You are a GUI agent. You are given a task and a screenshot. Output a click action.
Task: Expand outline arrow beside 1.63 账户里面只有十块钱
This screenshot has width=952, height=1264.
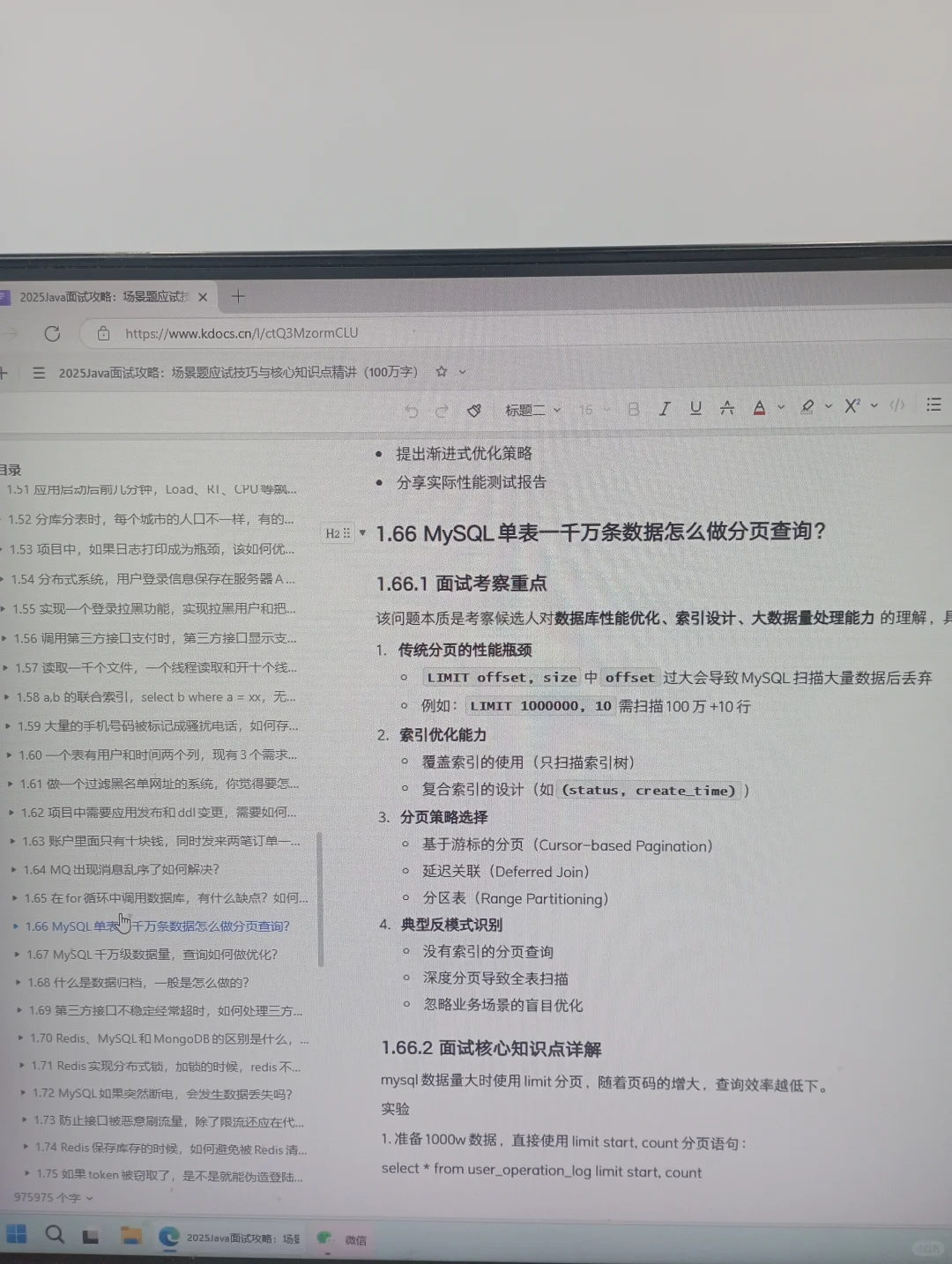point(12,842)
